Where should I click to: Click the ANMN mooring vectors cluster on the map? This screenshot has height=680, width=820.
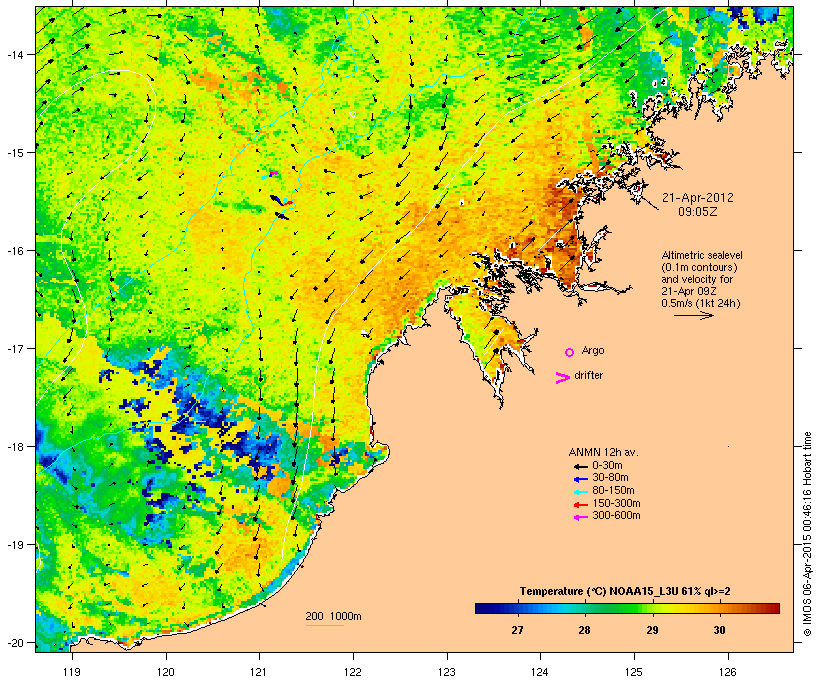click(x=278, y=195)
